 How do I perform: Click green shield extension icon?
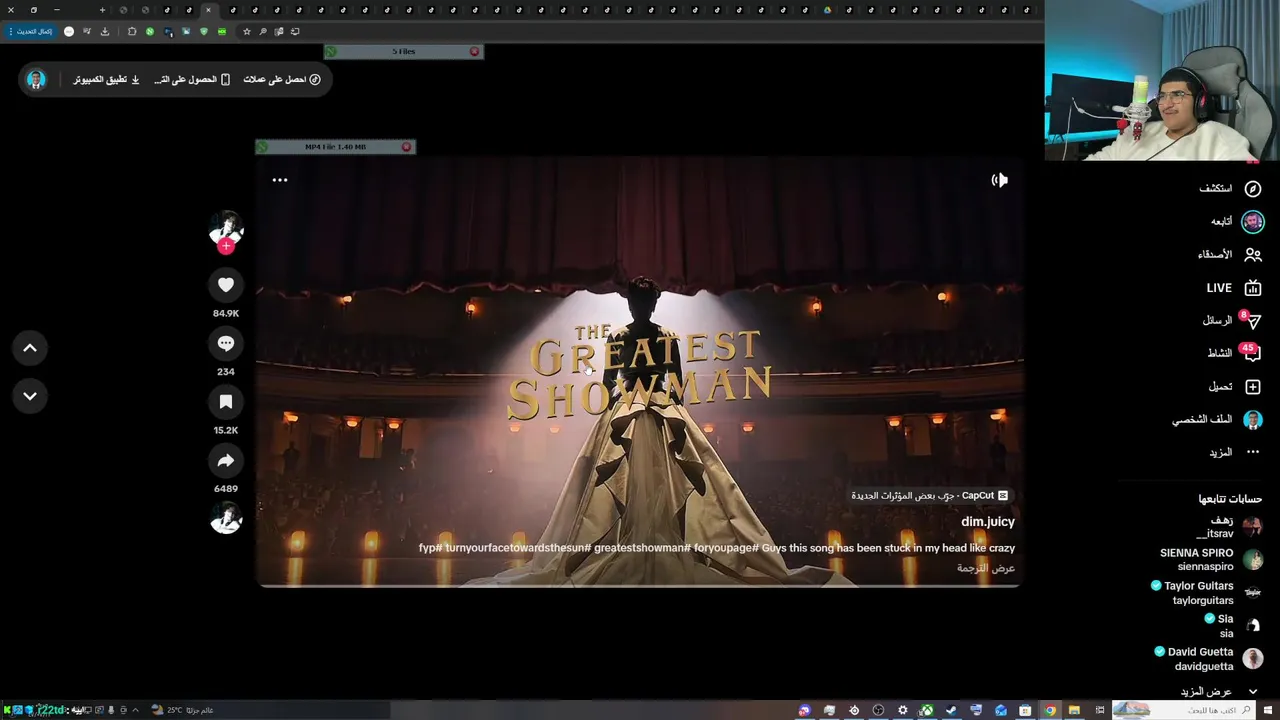click(204, 31)
